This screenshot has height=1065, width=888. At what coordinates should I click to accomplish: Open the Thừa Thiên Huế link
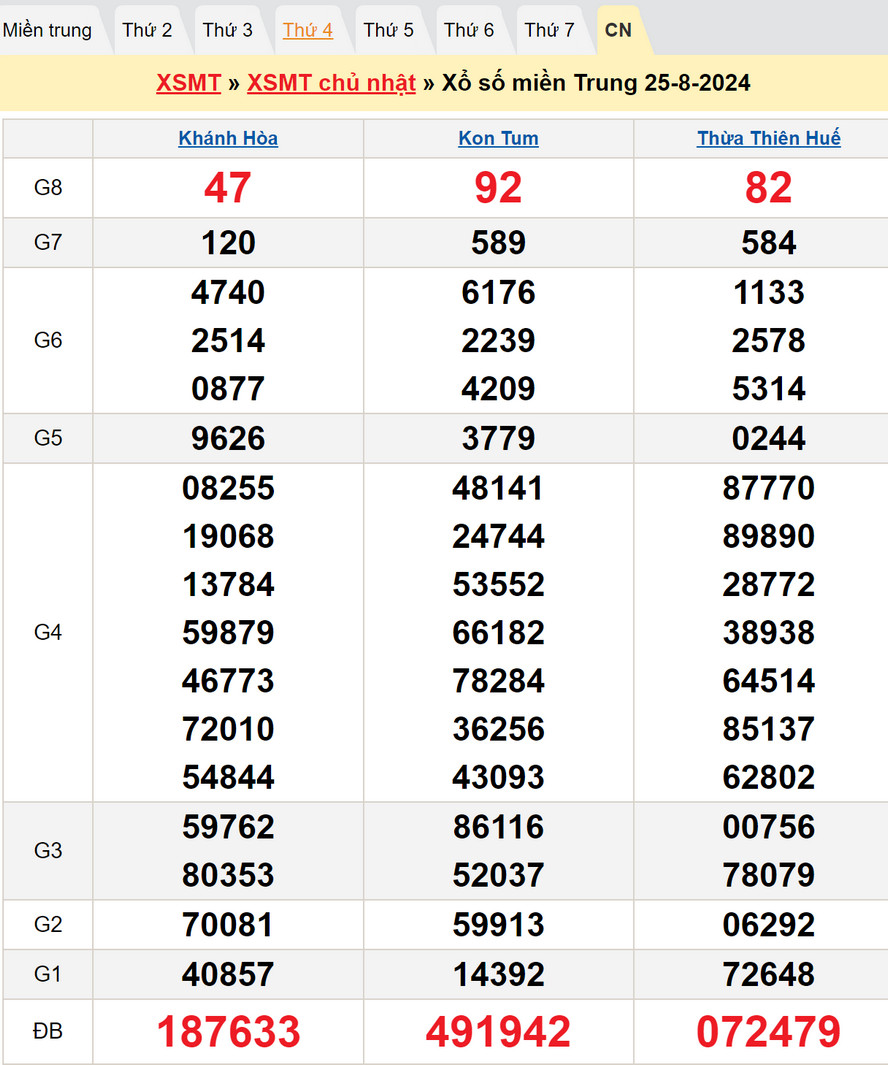point(768,139)
